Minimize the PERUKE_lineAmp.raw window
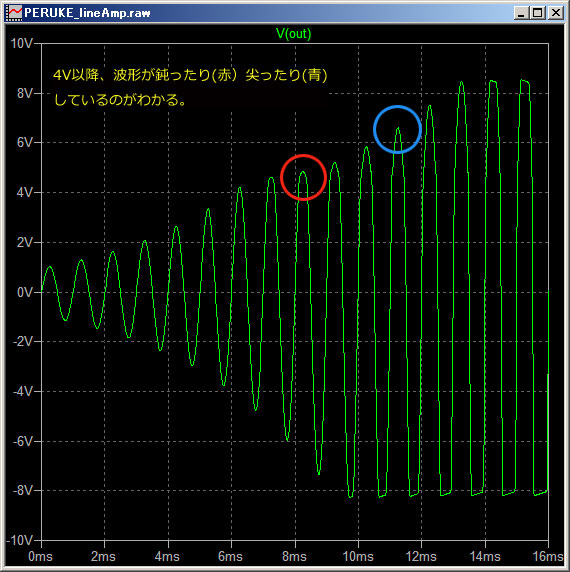570x572 pixels. point(520,13)
